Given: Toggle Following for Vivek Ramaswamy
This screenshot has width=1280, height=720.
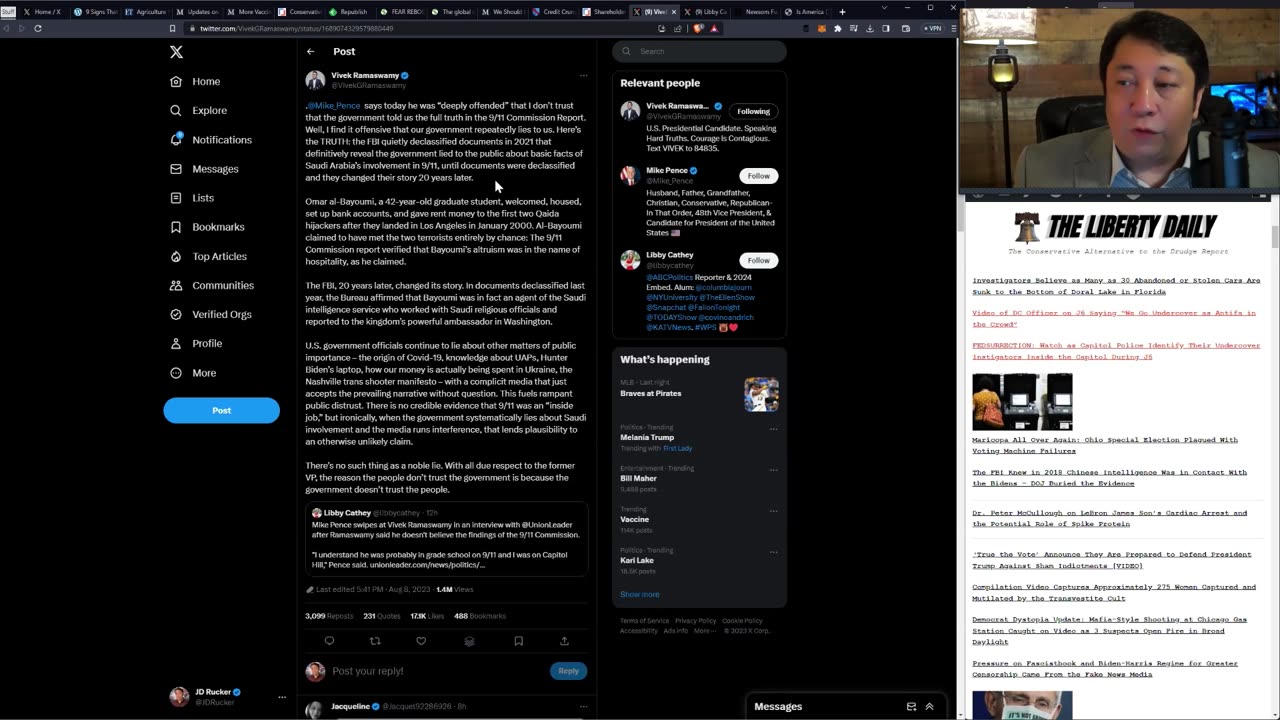Looking at the screenshot, I should click(x=753, y=111).
